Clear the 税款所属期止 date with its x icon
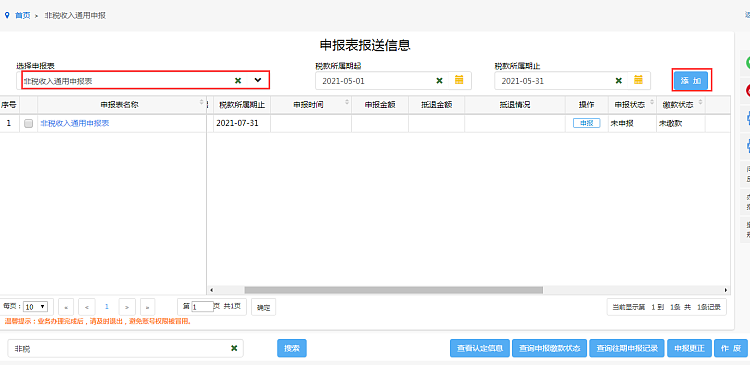Screen dimensions: 750x365 point(618,80)
